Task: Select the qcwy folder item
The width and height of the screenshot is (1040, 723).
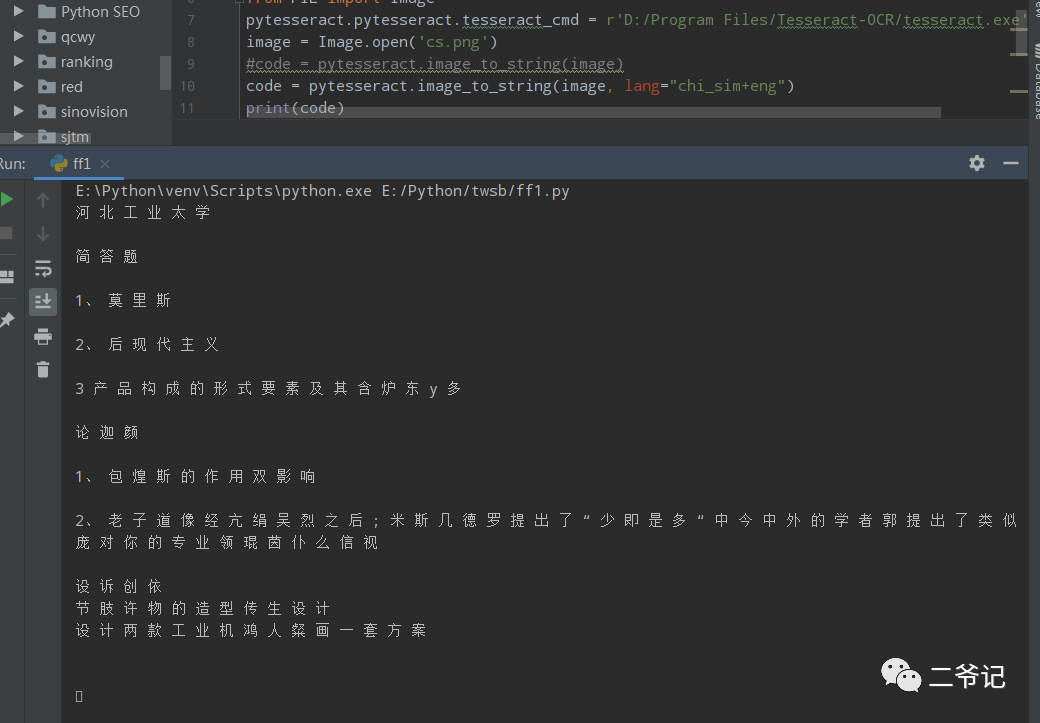Action: pos(66,37)
